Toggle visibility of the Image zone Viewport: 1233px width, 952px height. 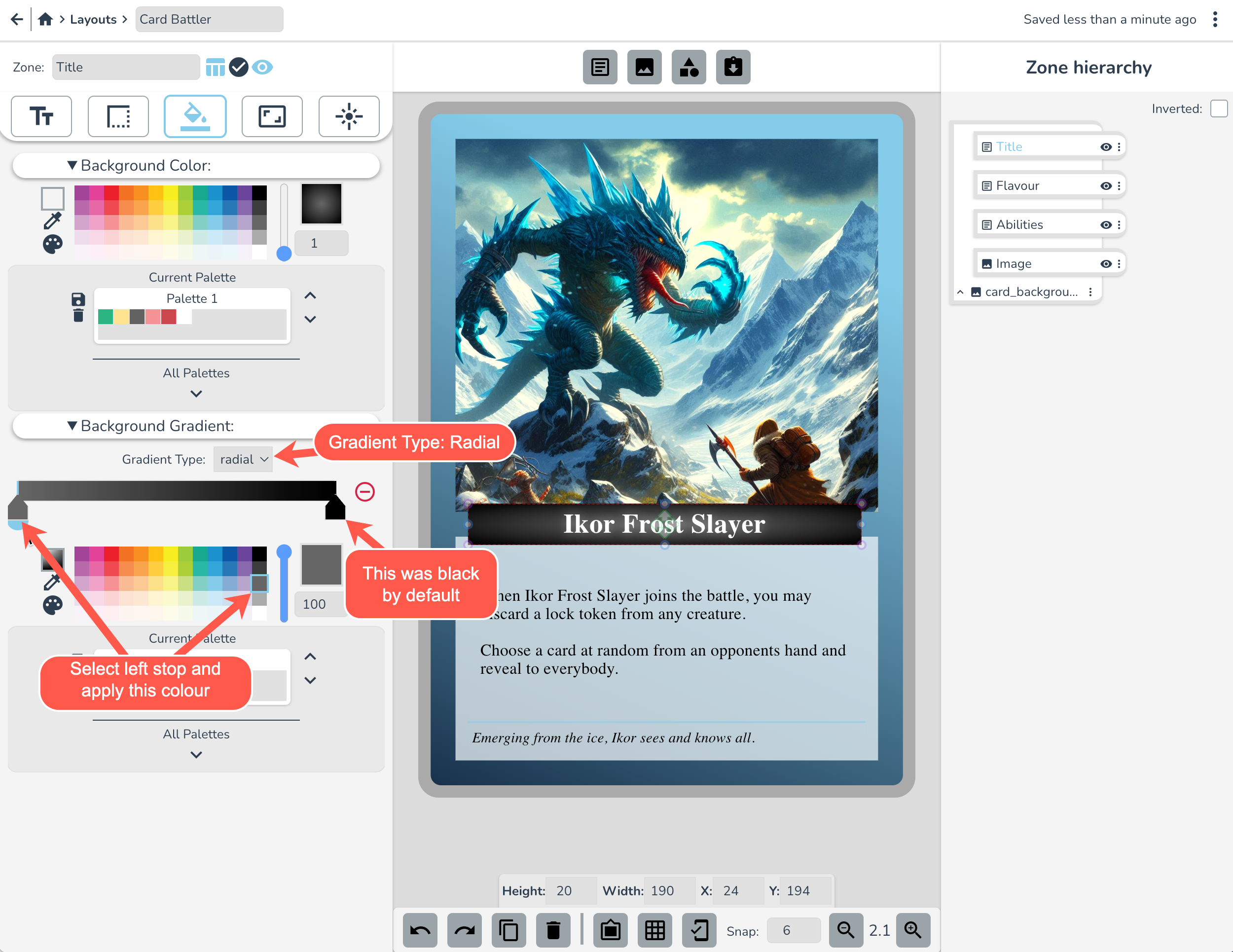(x=1105, y=264)
